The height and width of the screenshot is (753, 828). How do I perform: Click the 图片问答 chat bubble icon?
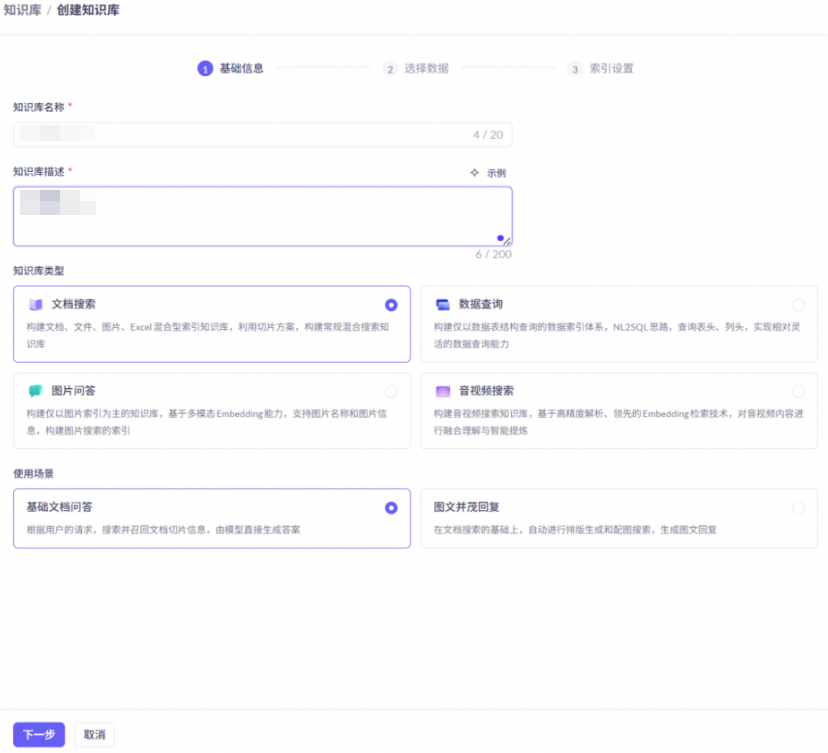pyautogui.click(x=35, y=391)
